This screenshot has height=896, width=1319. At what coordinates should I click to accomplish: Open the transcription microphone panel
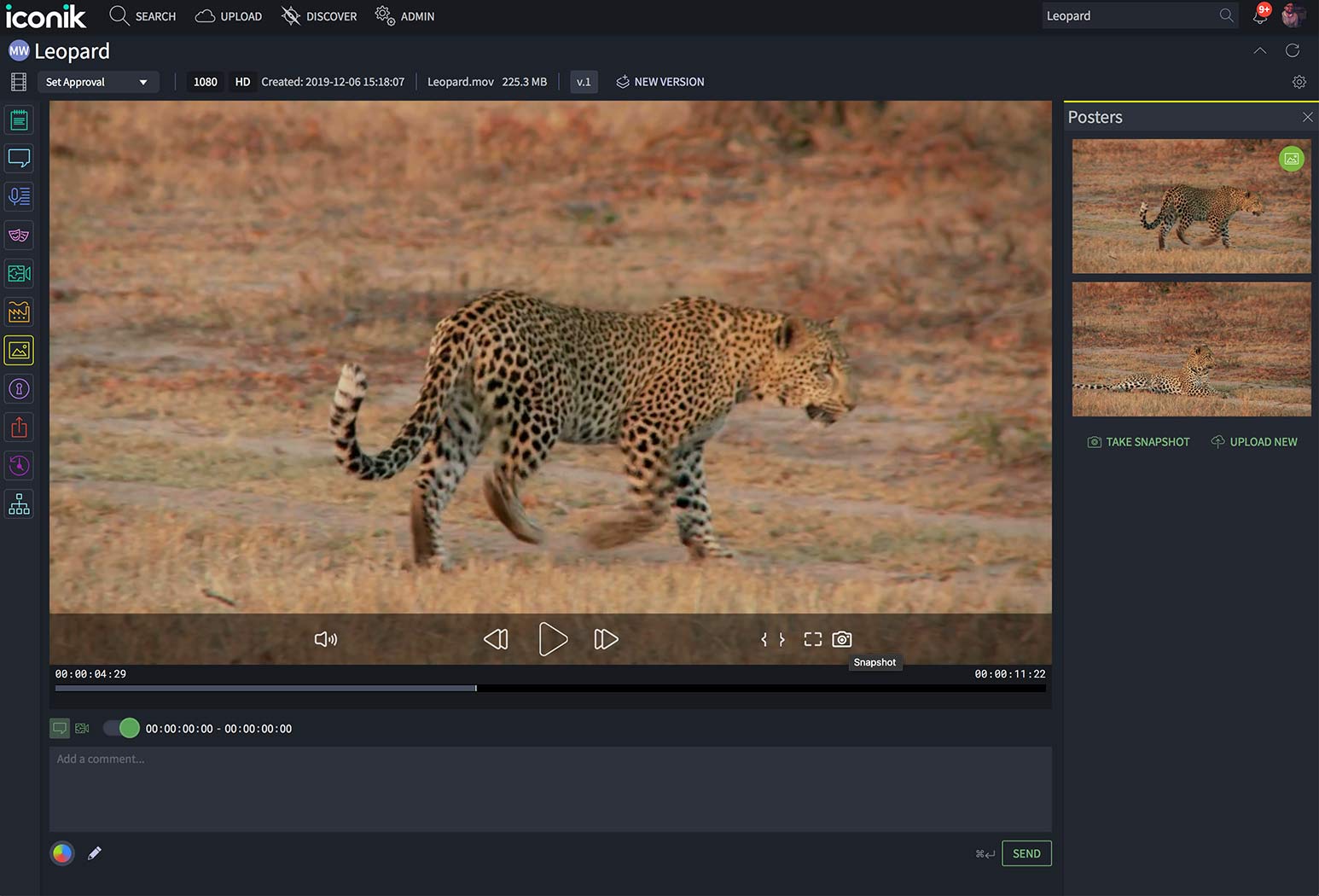tap(19, 196)
